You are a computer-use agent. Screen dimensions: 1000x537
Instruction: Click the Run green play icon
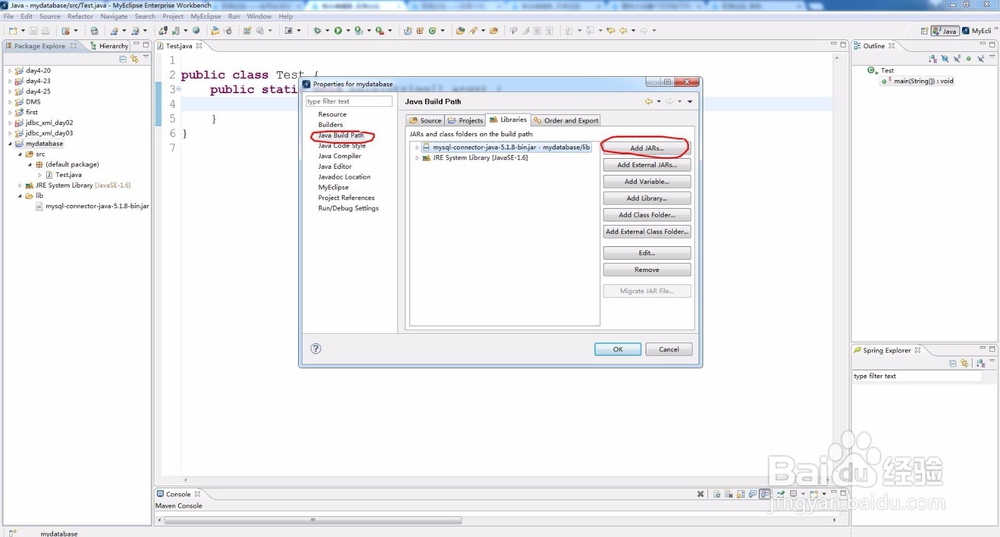coord(338,31)
